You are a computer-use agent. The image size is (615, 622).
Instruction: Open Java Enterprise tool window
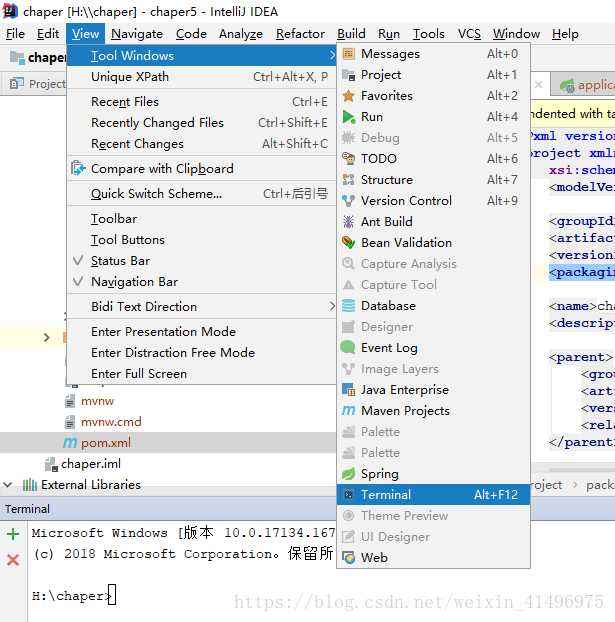[x=433, y=390]
